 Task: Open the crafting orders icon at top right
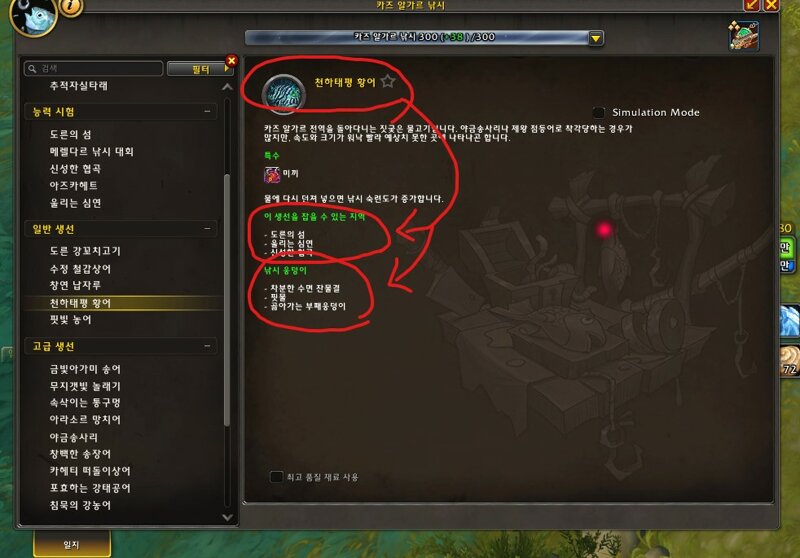tap(743, 35)
